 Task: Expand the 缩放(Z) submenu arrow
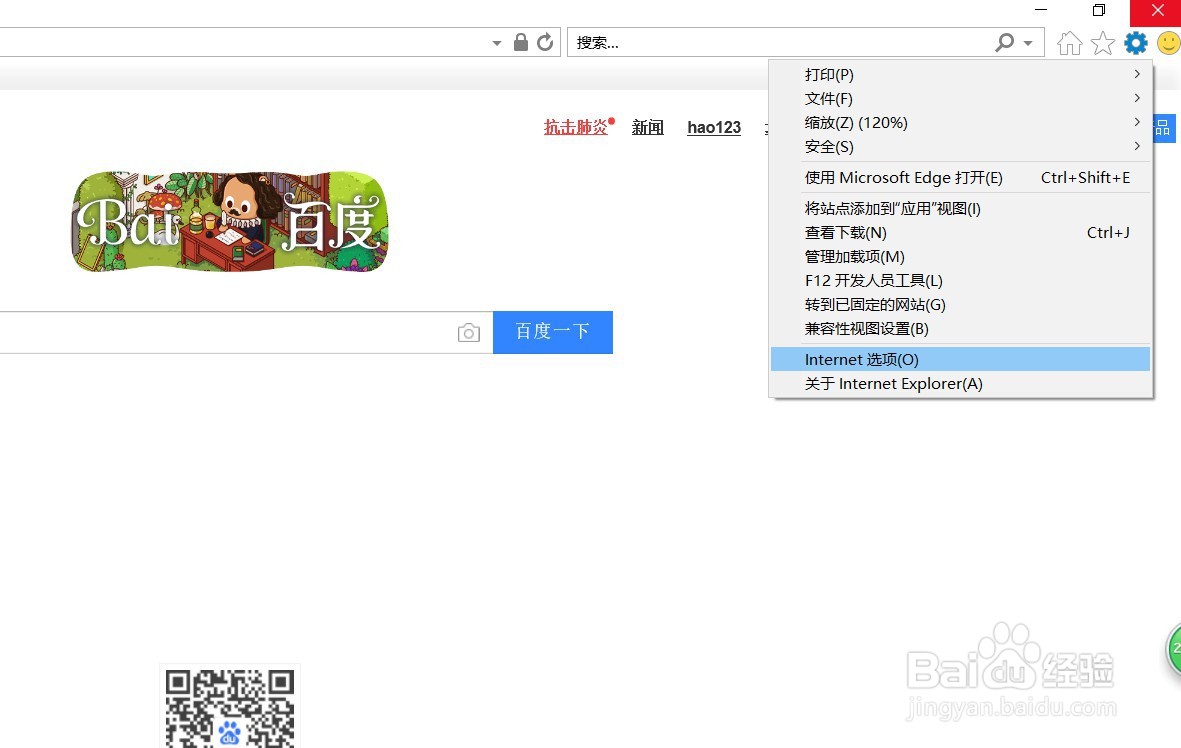tap(1137, 122)
